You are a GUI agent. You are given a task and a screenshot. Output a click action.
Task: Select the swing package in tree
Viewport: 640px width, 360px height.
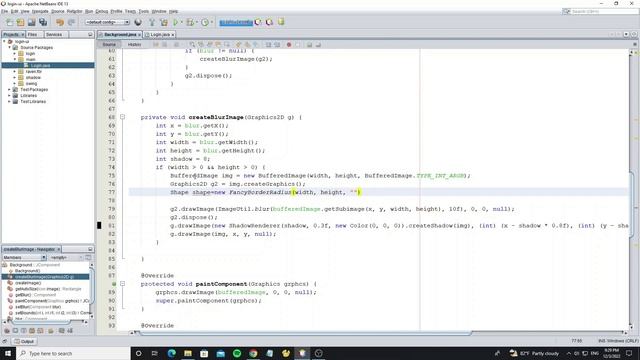click(x=31, y=83)
